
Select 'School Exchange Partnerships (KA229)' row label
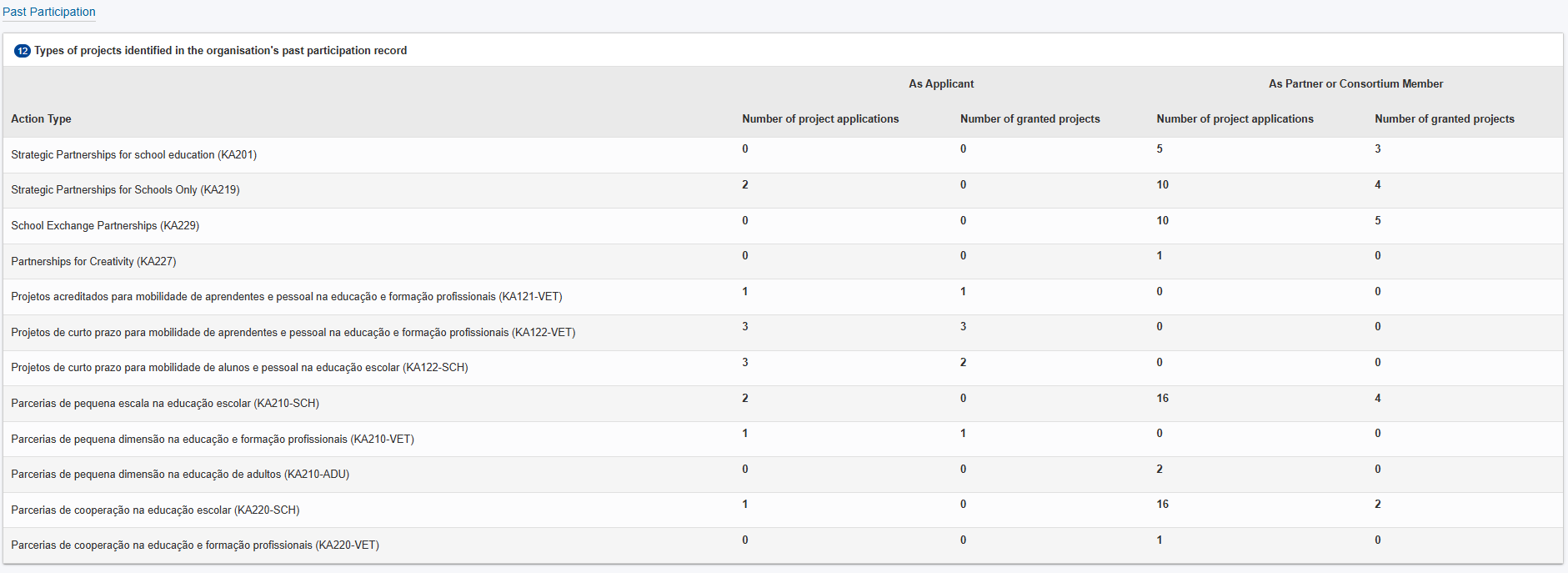[105, 226]
